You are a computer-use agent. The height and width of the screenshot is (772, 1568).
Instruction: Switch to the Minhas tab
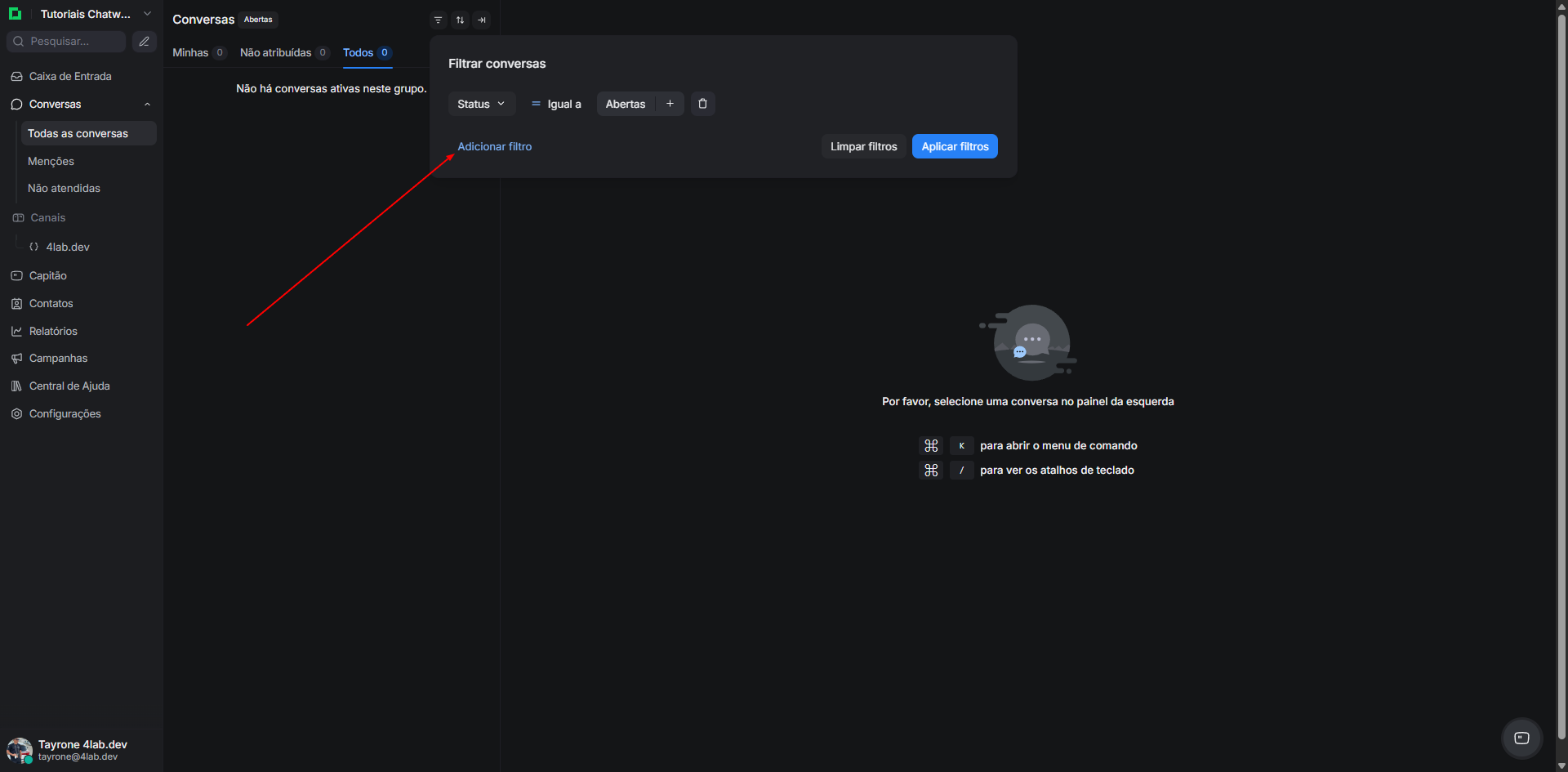(x=190, y=53)
